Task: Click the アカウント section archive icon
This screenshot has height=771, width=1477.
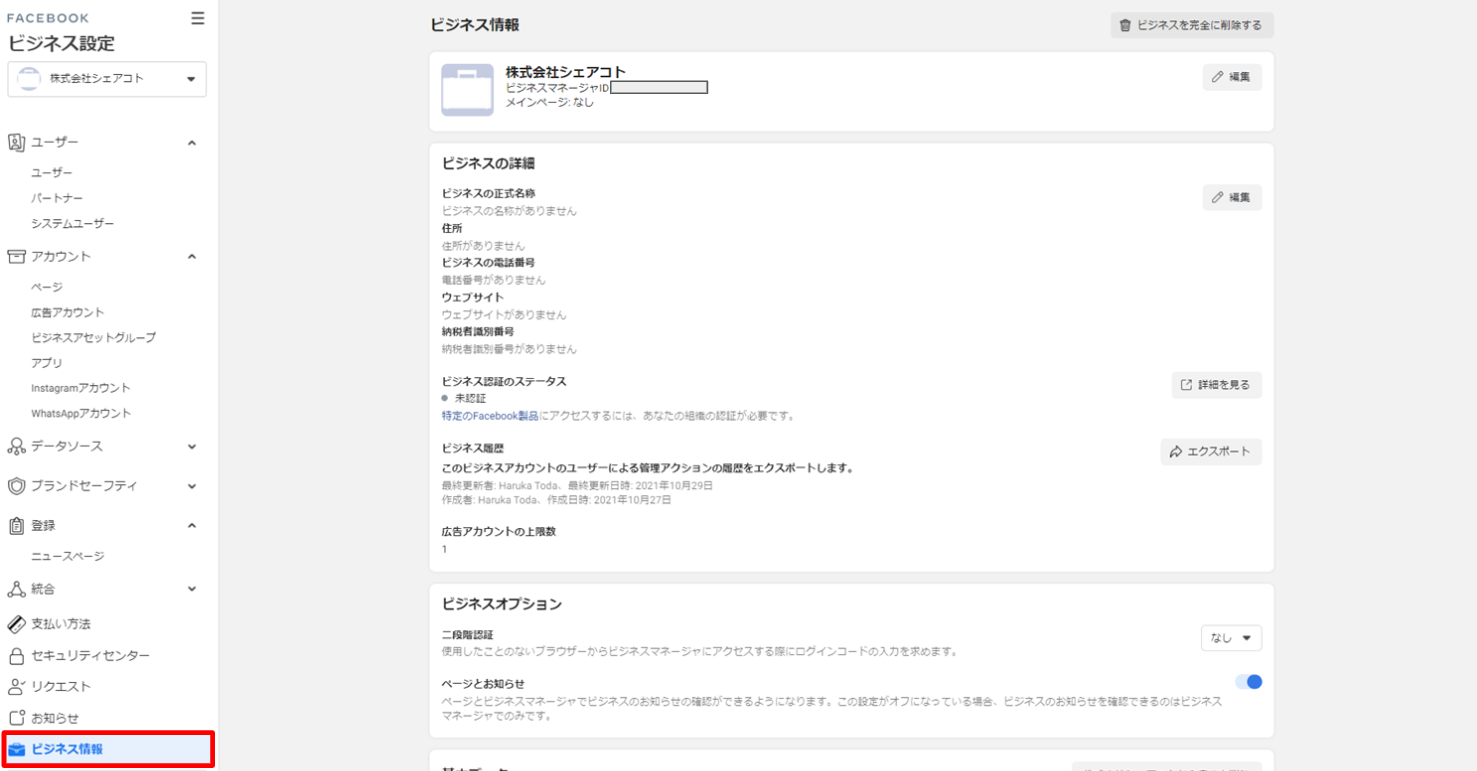Action: pyautogui.click(x=16, y=257)
